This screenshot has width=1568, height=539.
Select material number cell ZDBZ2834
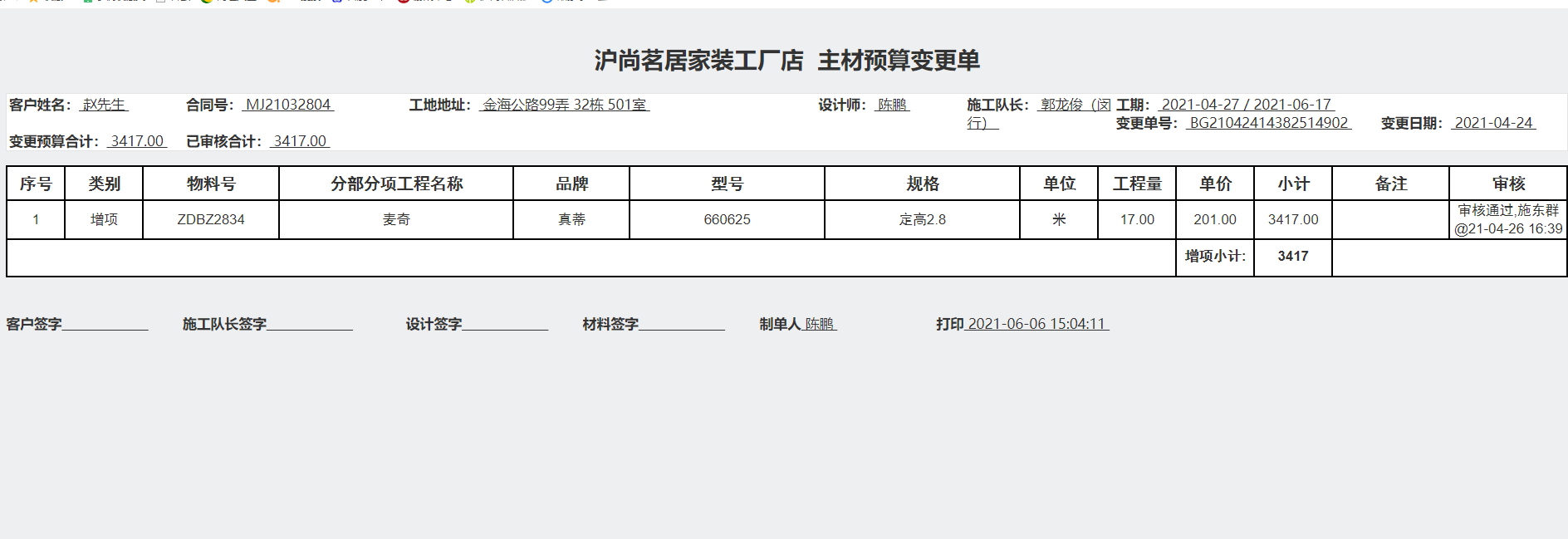click(x=211, y=219)
